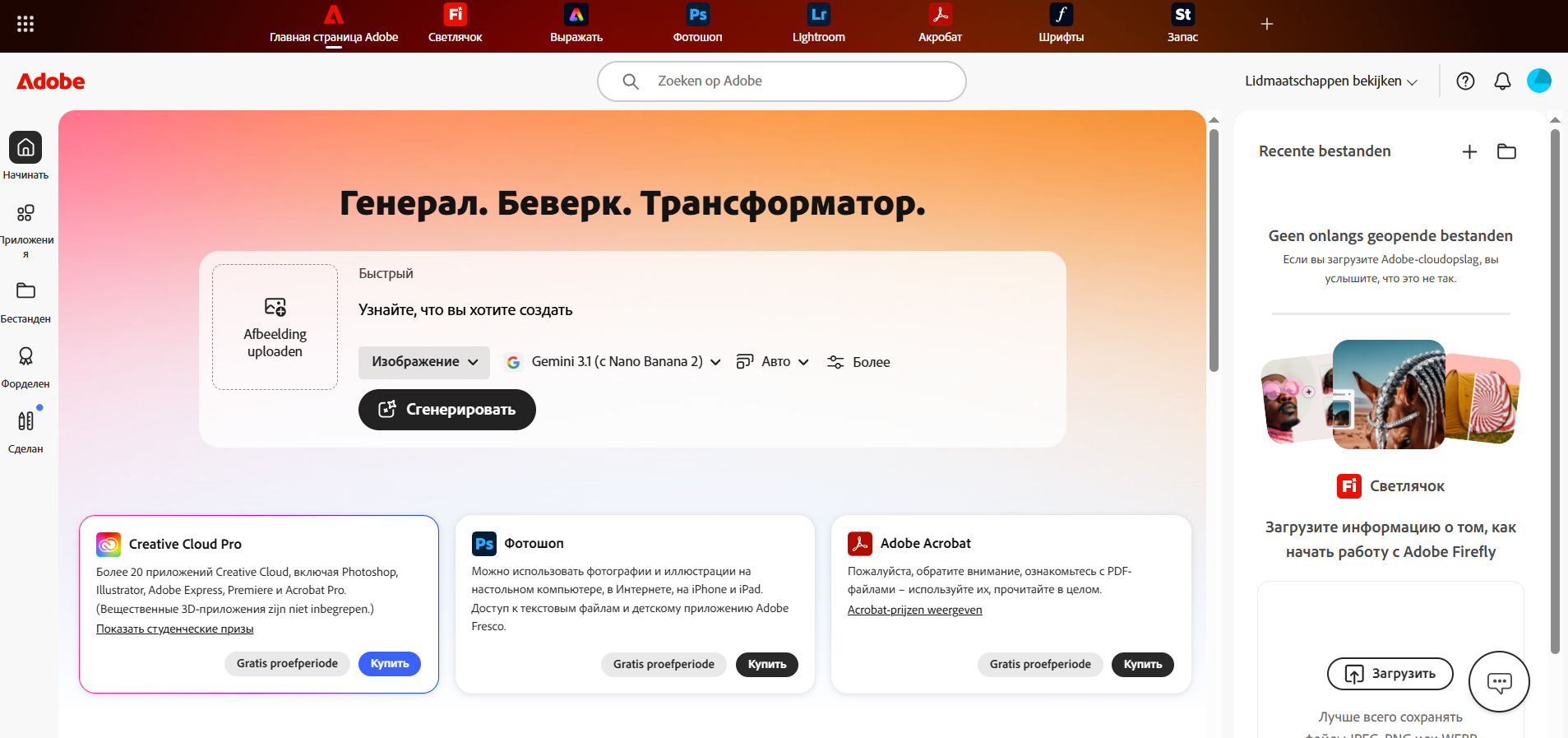The height and width of the screenshot is (738, 1568).
Task: Click Показать студенческие призы link
Action: click(x=175, y=629)
